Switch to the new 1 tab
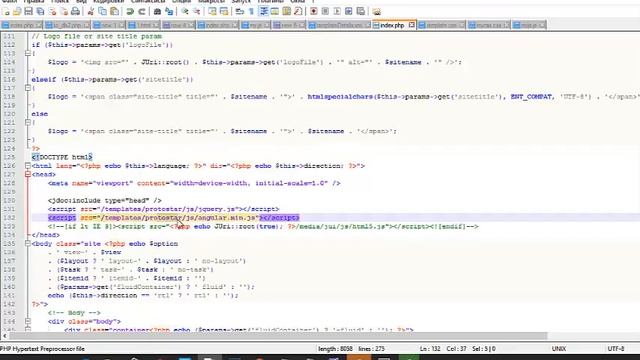This screenshot has height=360, width=640. pyautogui.click(x=109, y=25)
